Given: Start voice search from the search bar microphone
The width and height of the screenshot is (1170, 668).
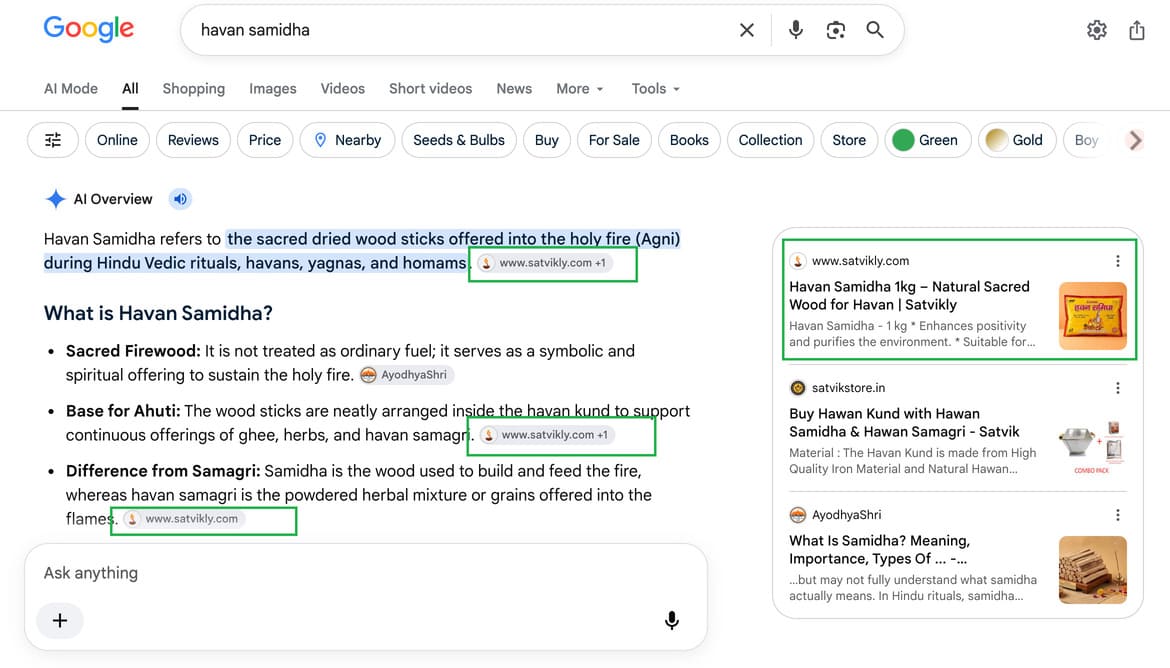Looking at the screenshot, I should point(795,30).
